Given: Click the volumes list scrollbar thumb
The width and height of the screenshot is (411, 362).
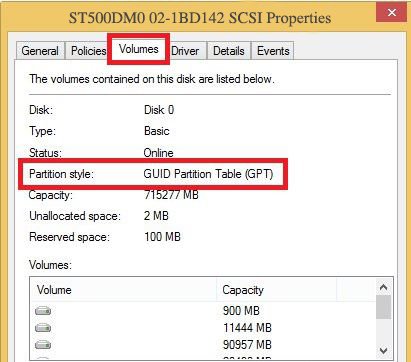Looking at the screenshot, I should pyautogui.click(x=383, y=307).
